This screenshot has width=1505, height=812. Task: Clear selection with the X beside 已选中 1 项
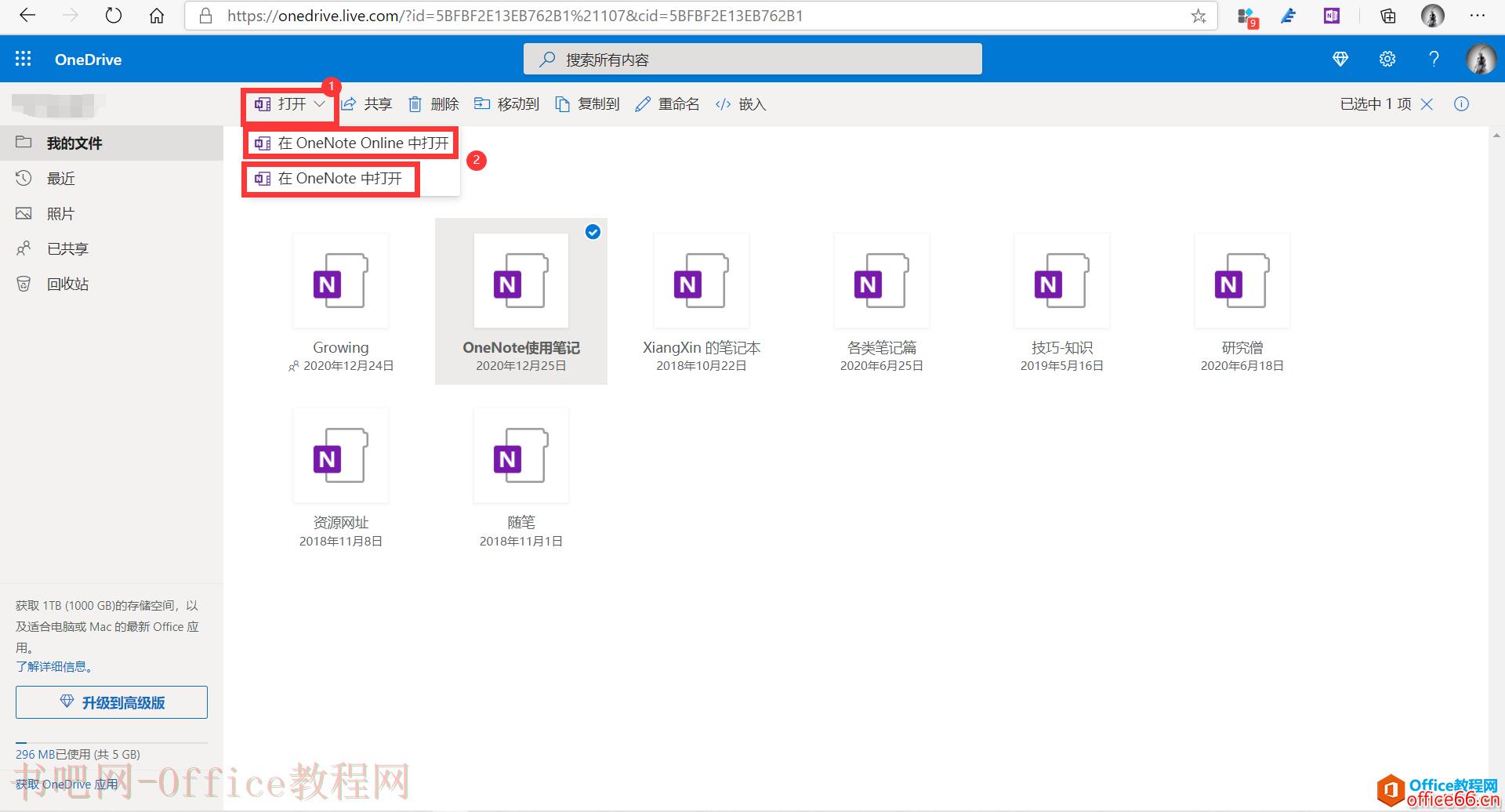point(1427,104)
